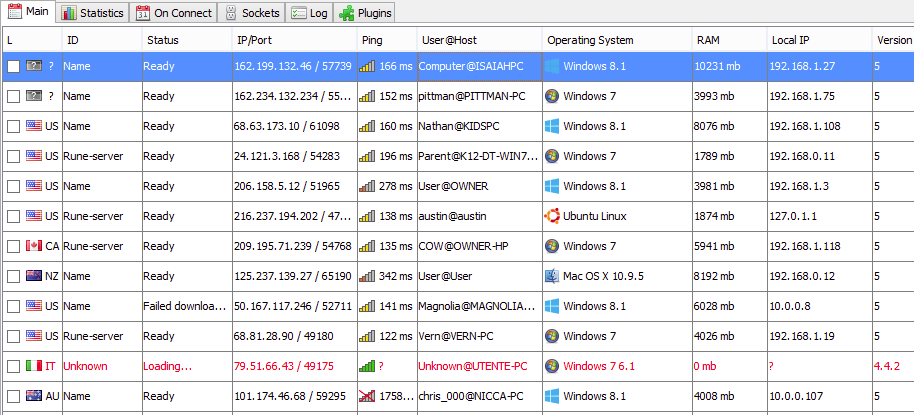Image resolution: width=914 pixels, height=415 pixels.
Task: Click the 10231 mb RAM cell
Action: pyautogui.click(x=729, y=66)
